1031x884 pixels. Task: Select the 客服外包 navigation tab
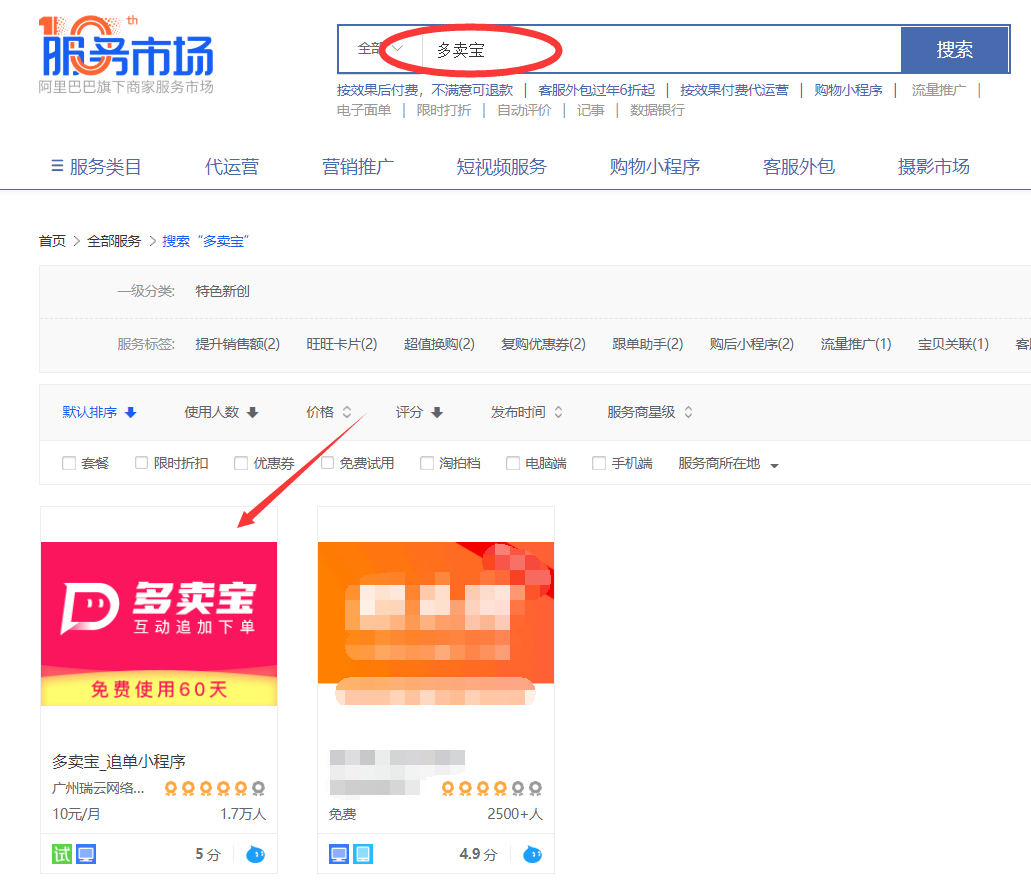[799, 166]
